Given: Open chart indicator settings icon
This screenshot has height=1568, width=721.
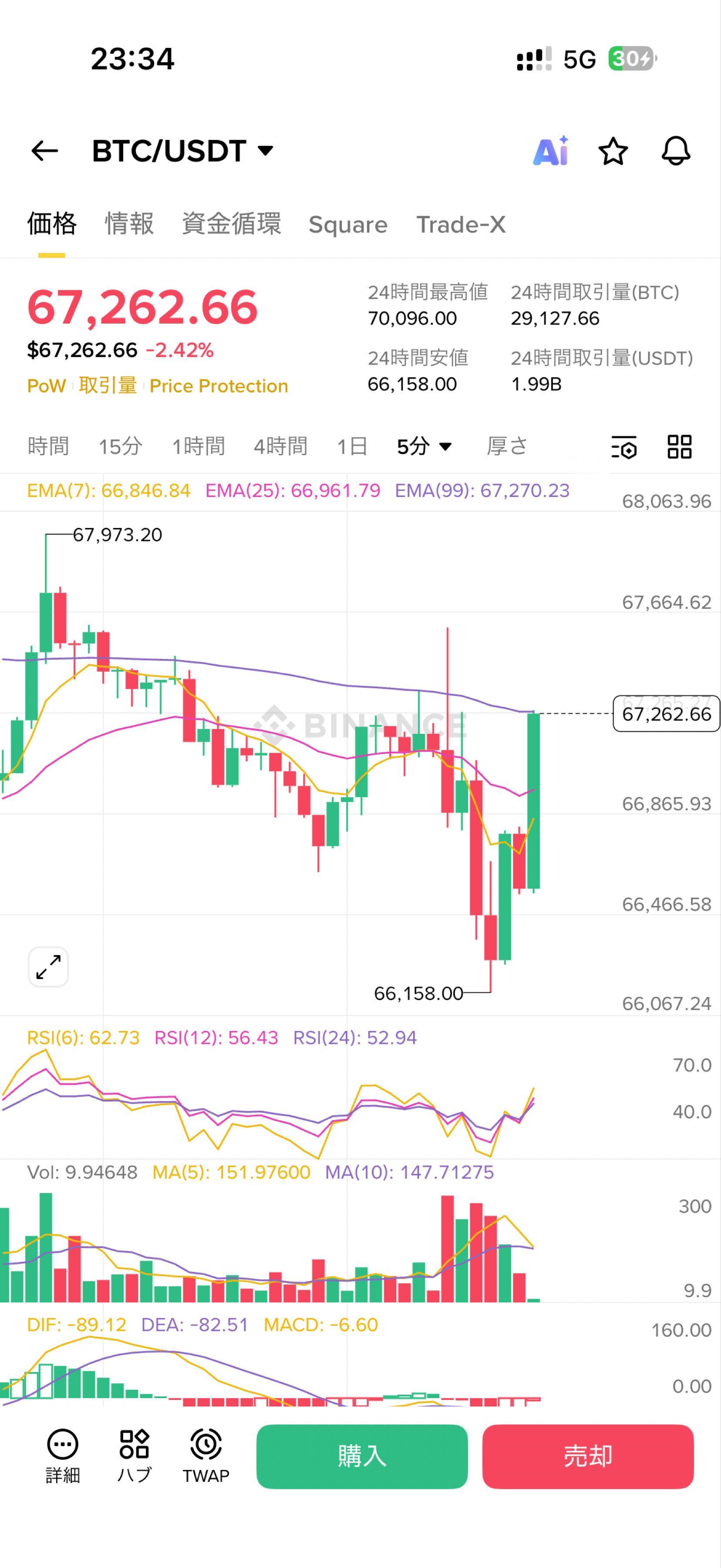Looking at the screenshot, I should point(623,447).
